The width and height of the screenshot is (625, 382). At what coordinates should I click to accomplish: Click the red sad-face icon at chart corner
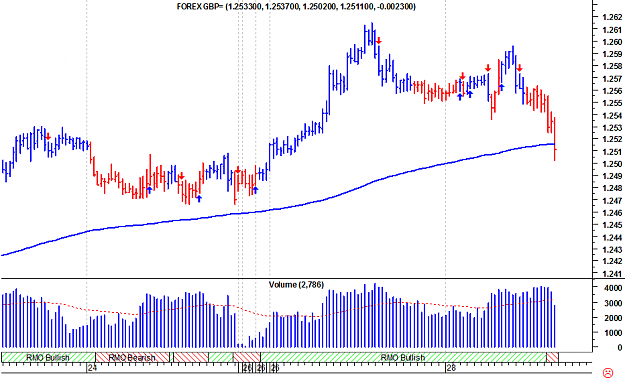[x=607, y=373]
